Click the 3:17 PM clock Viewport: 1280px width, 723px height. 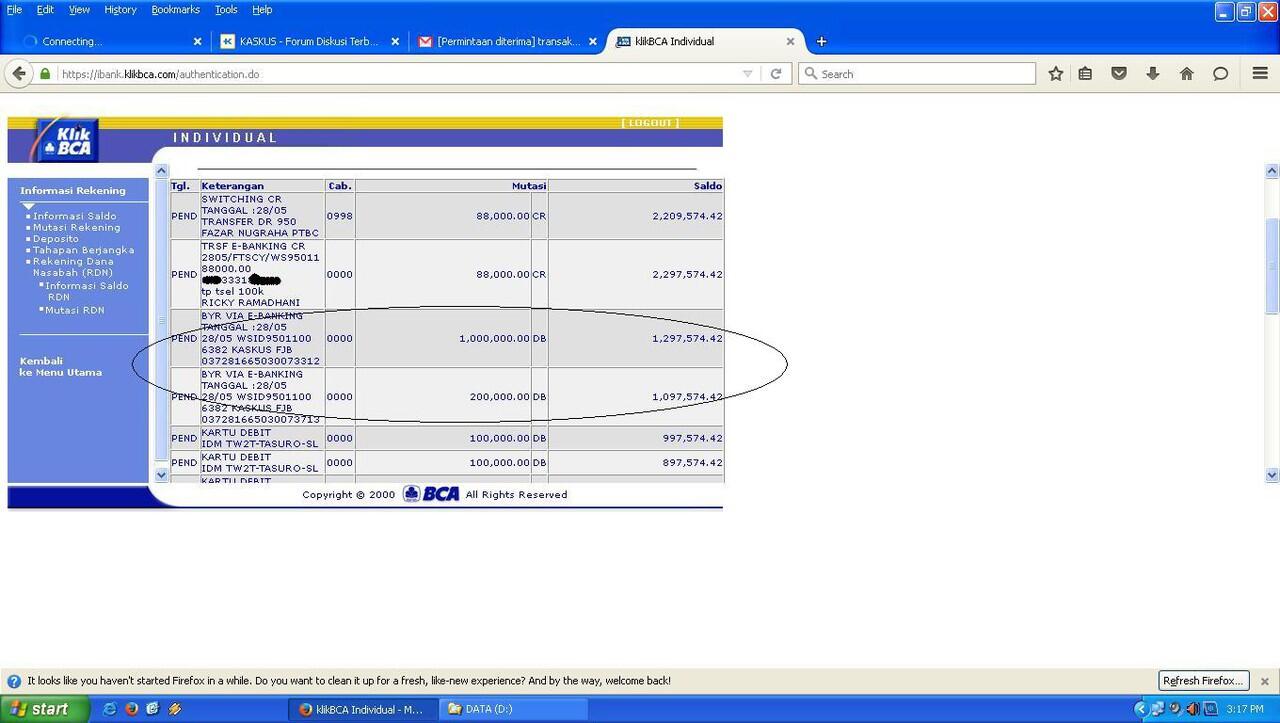[x=1245, y=709]
